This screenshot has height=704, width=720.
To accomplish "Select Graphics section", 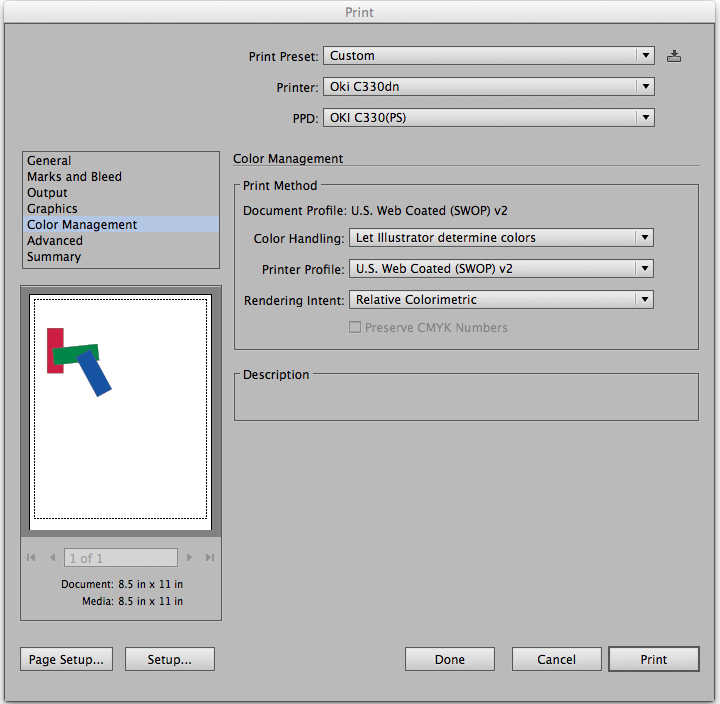I will click(x=121, y=208).
